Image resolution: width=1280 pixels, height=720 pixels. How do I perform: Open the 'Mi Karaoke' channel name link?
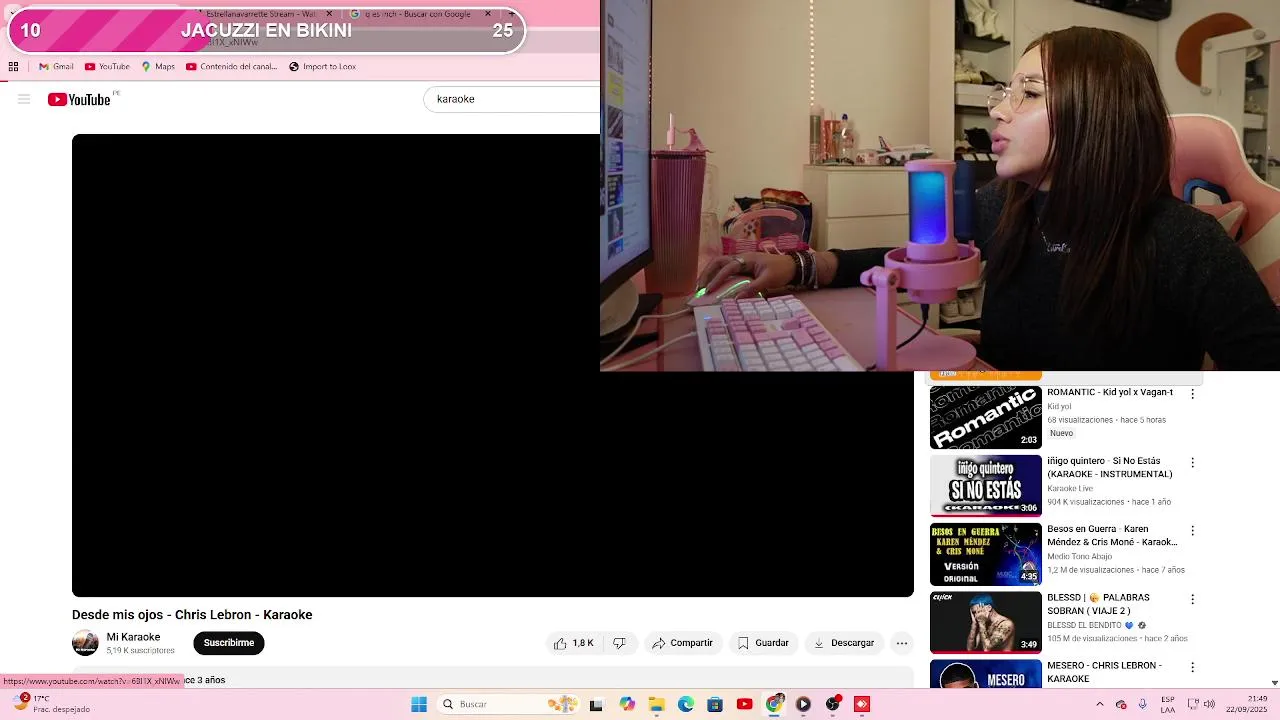pyautogui.click(x=133, y=637)
